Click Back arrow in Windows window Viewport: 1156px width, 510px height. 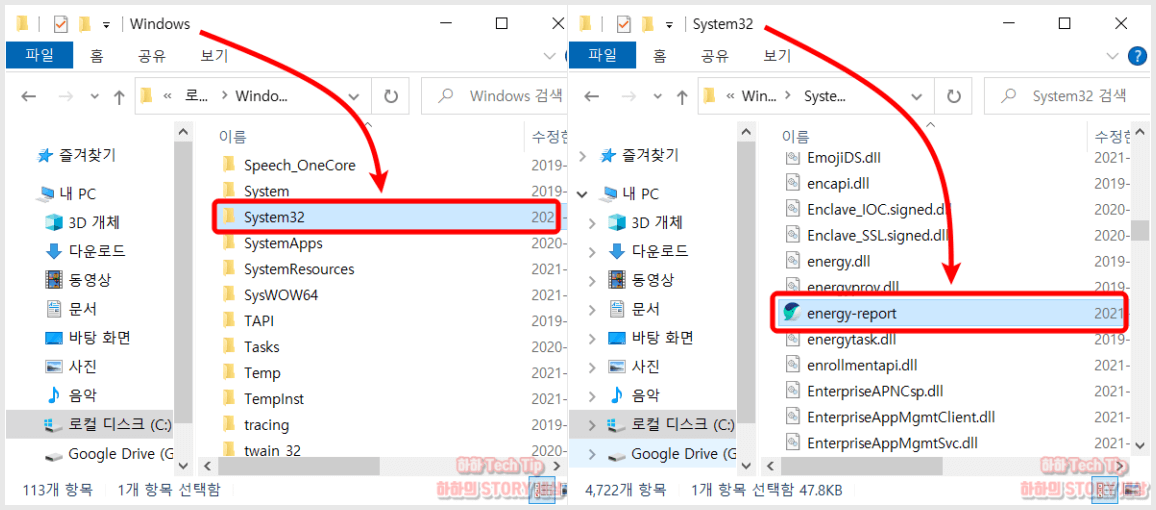point(29,97)
